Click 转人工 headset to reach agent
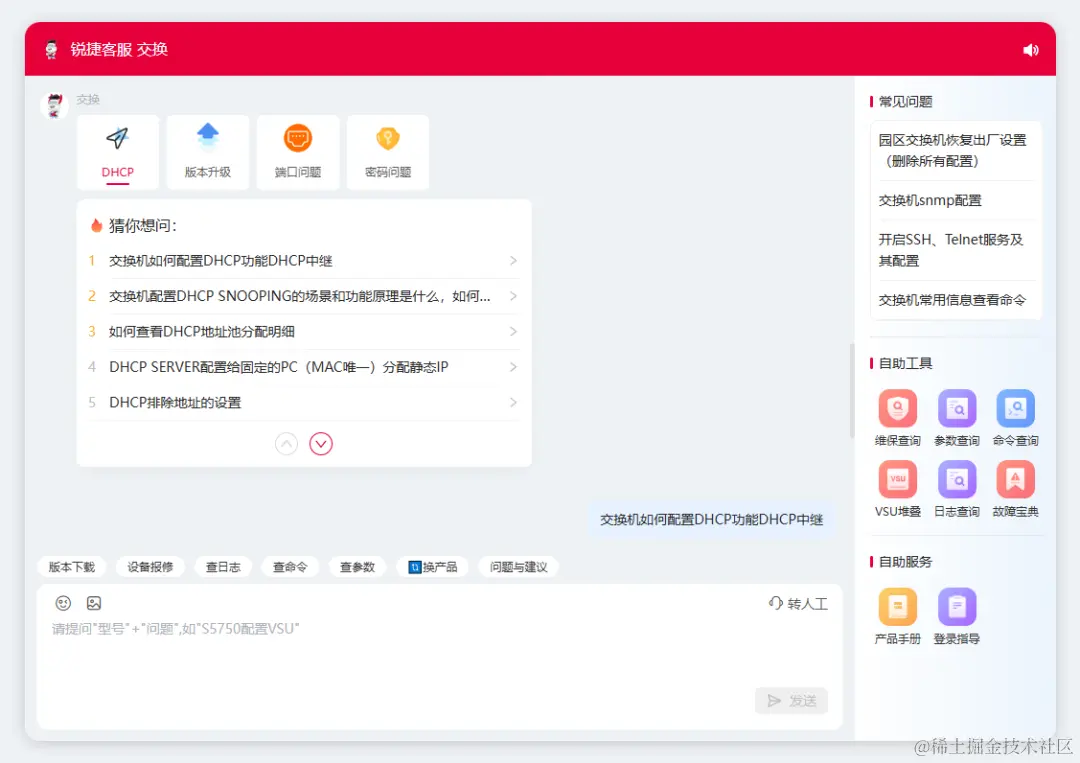This screenshot has width=1080, height=763. [x=798, y=603]
